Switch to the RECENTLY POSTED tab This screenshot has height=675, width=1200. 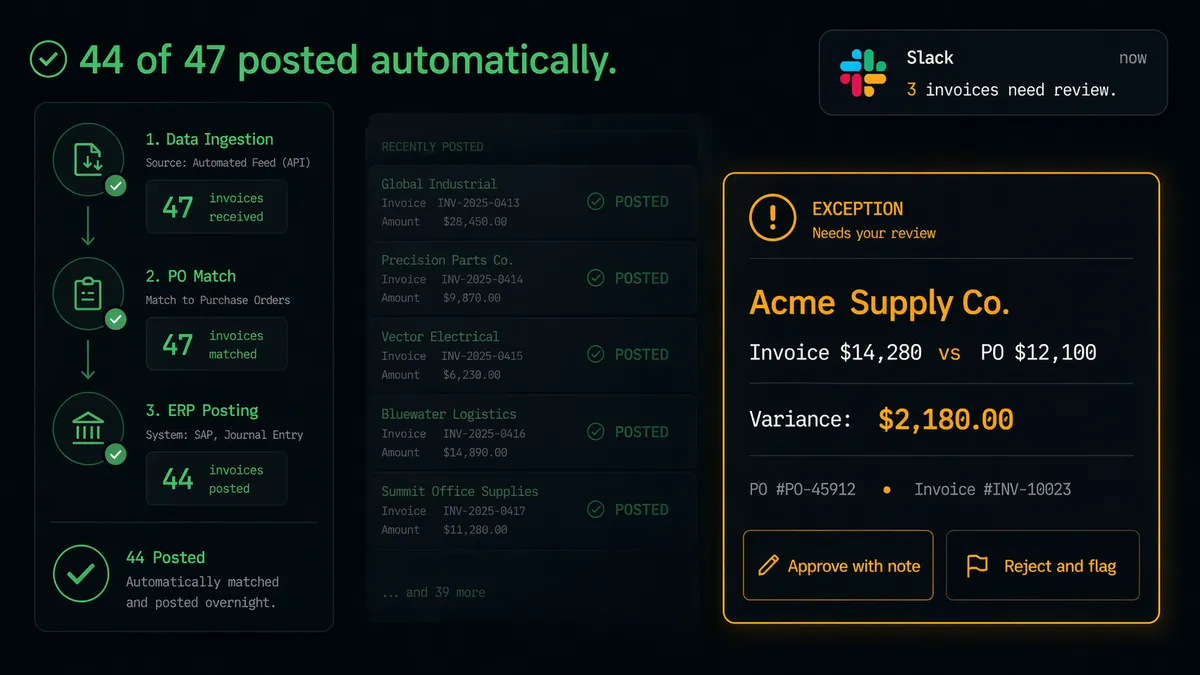click(x=432, y=146)
